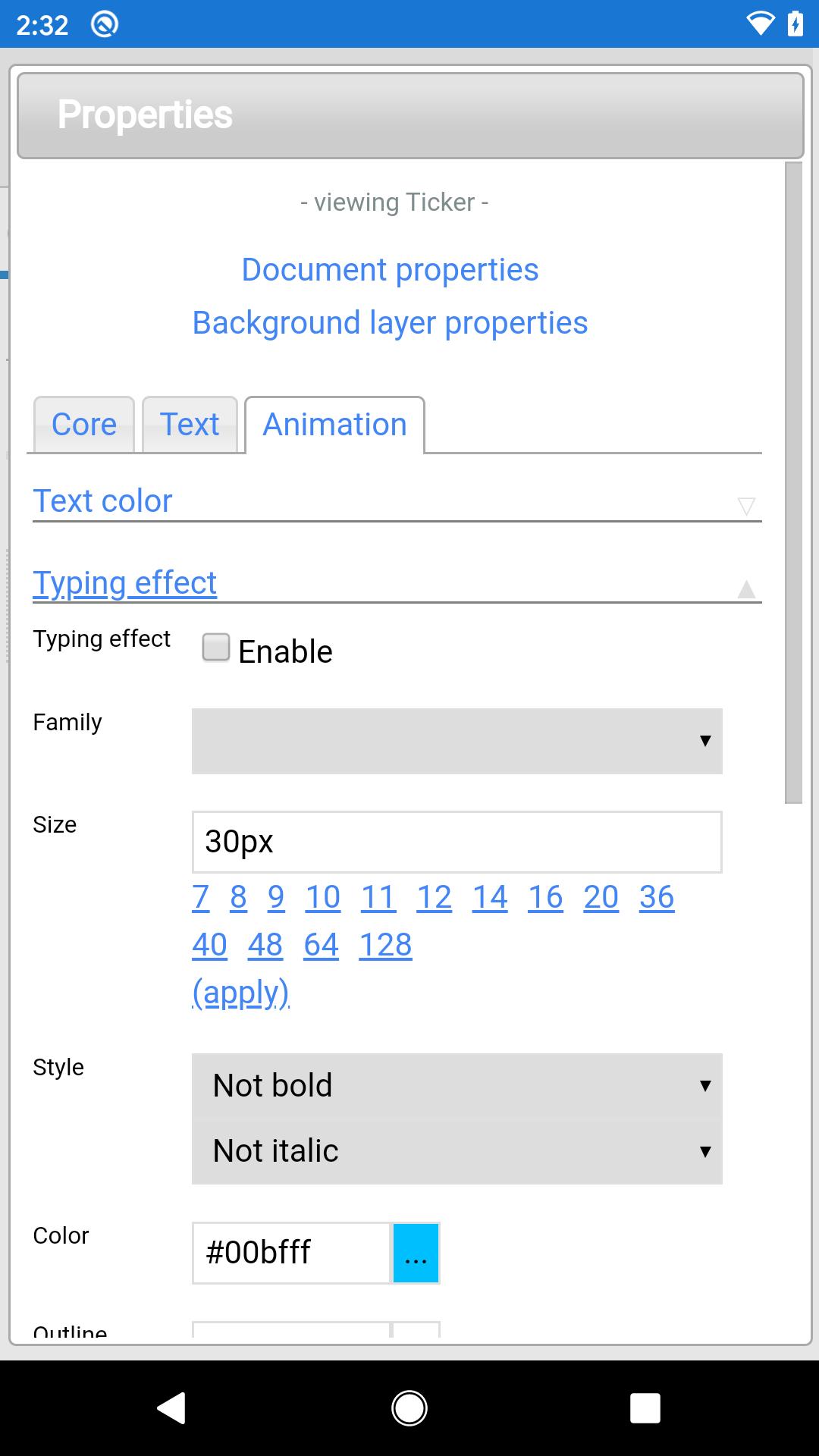
Task: Click the Enable label text
Action: (285, 651)
